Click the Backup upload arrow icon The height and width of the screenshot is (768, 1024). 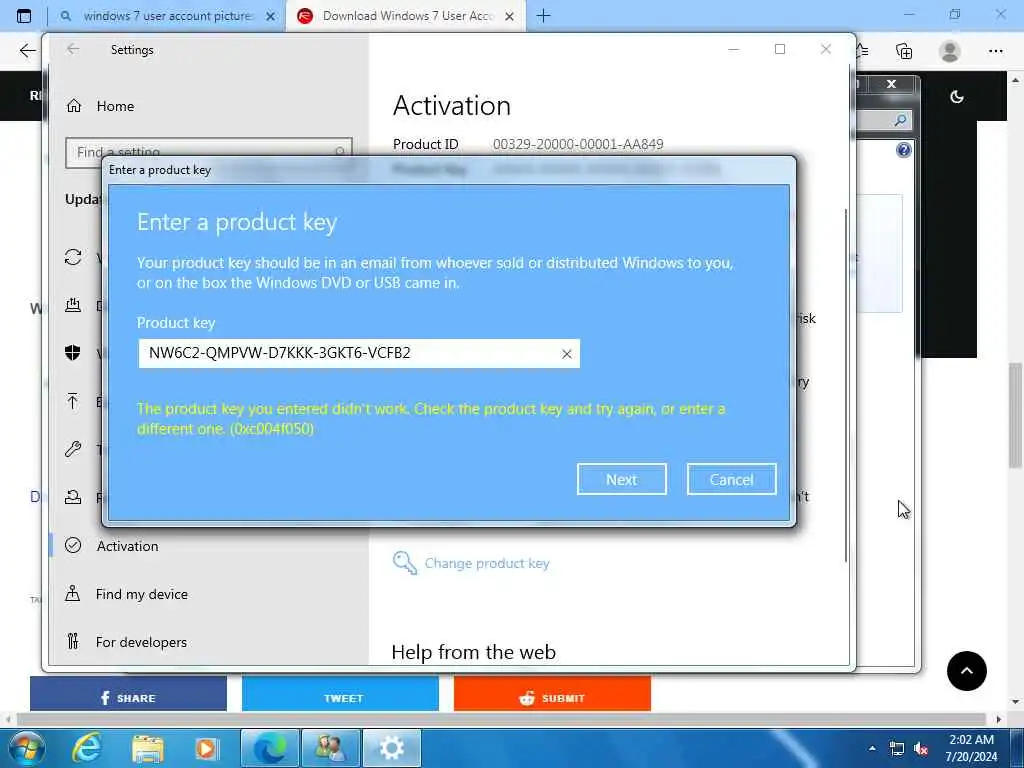coord(73,401)
